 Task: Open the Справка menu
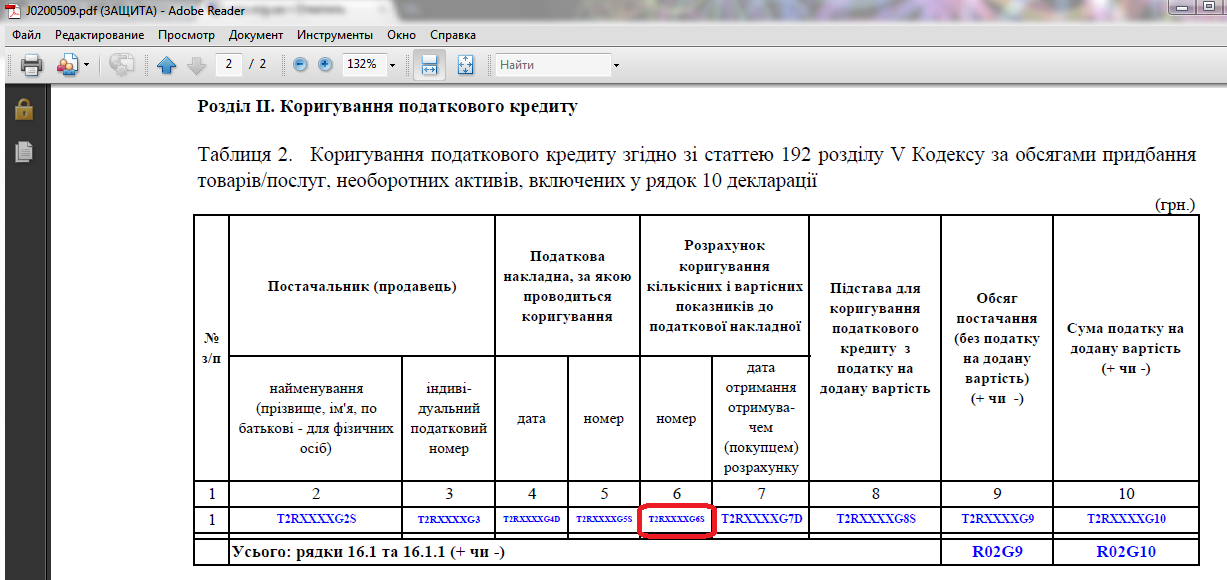point(452,34)
